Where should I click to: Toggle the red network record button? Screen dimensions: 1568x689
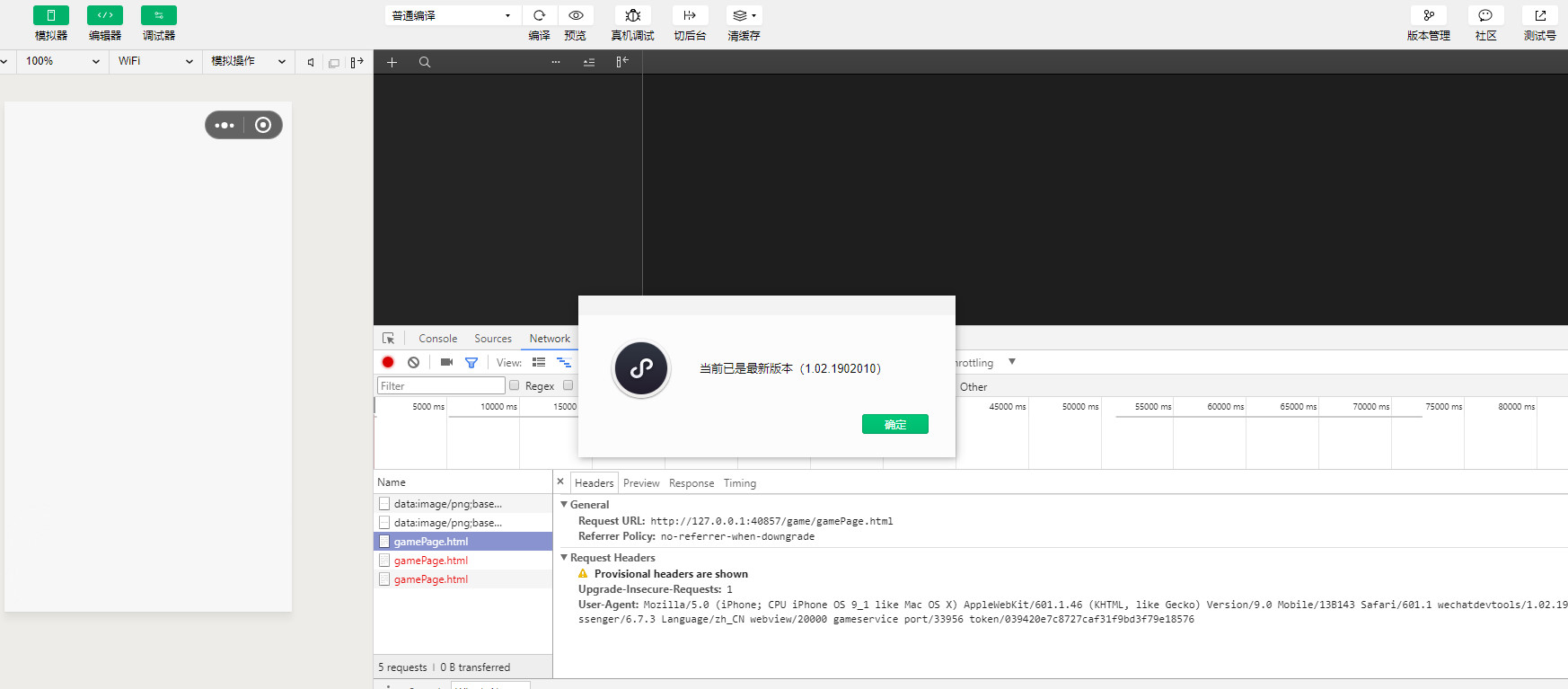point(388,362)
